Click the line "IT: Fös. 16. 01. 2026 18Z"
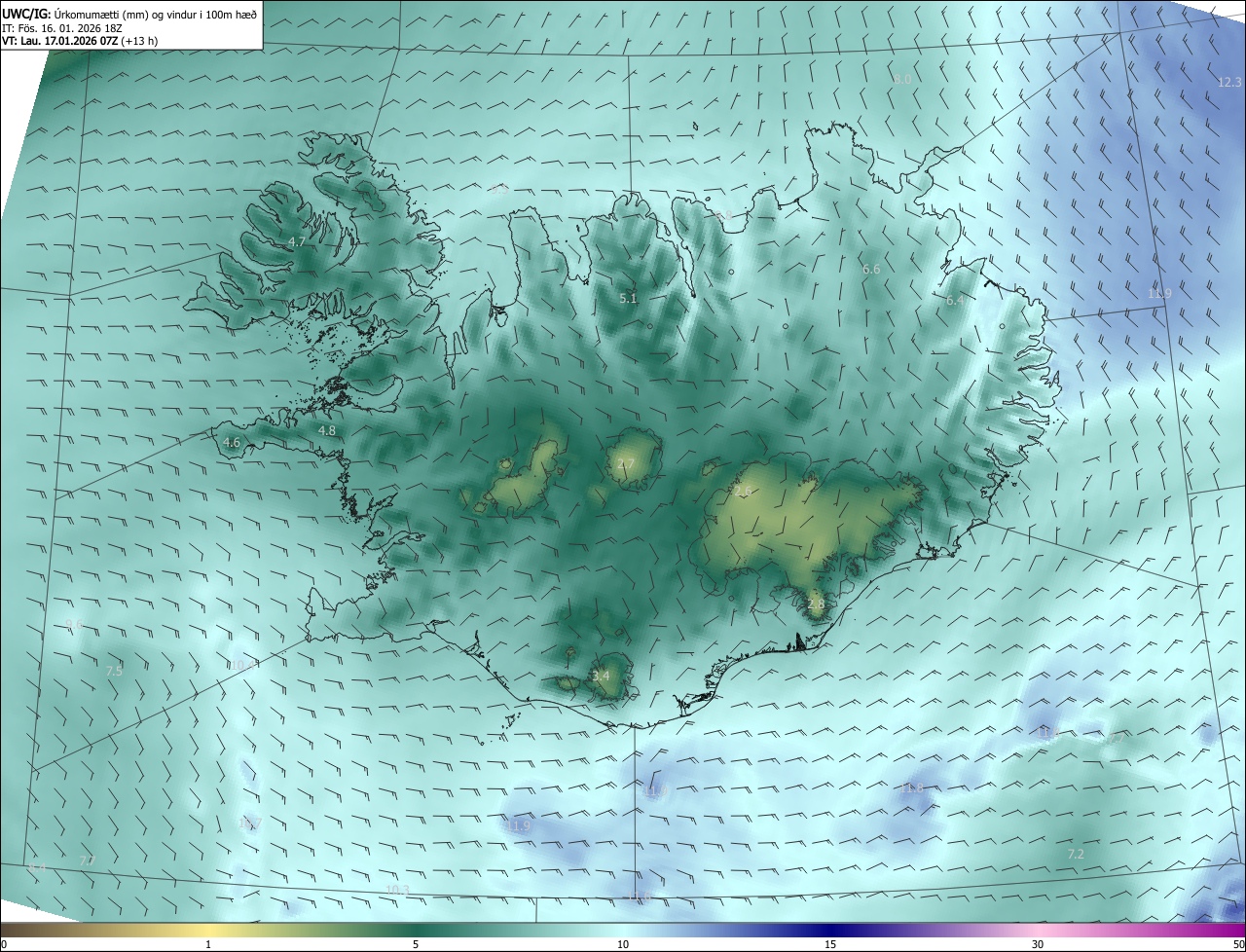This screenshot has width=1246, height=952. click(62, 28)
